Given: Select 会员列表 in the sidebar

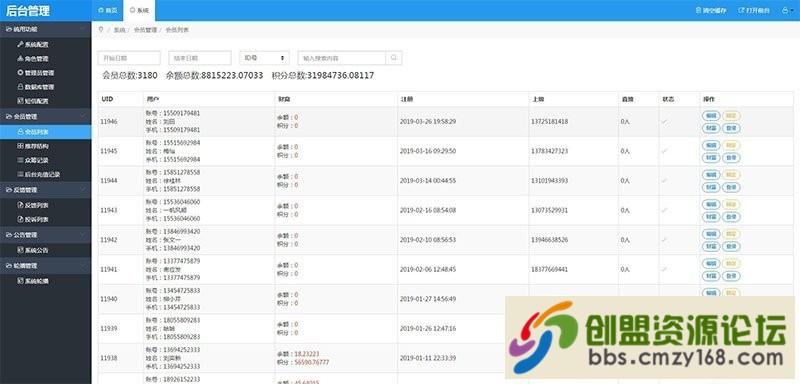Looking at the screenshot, I should 45,132.
